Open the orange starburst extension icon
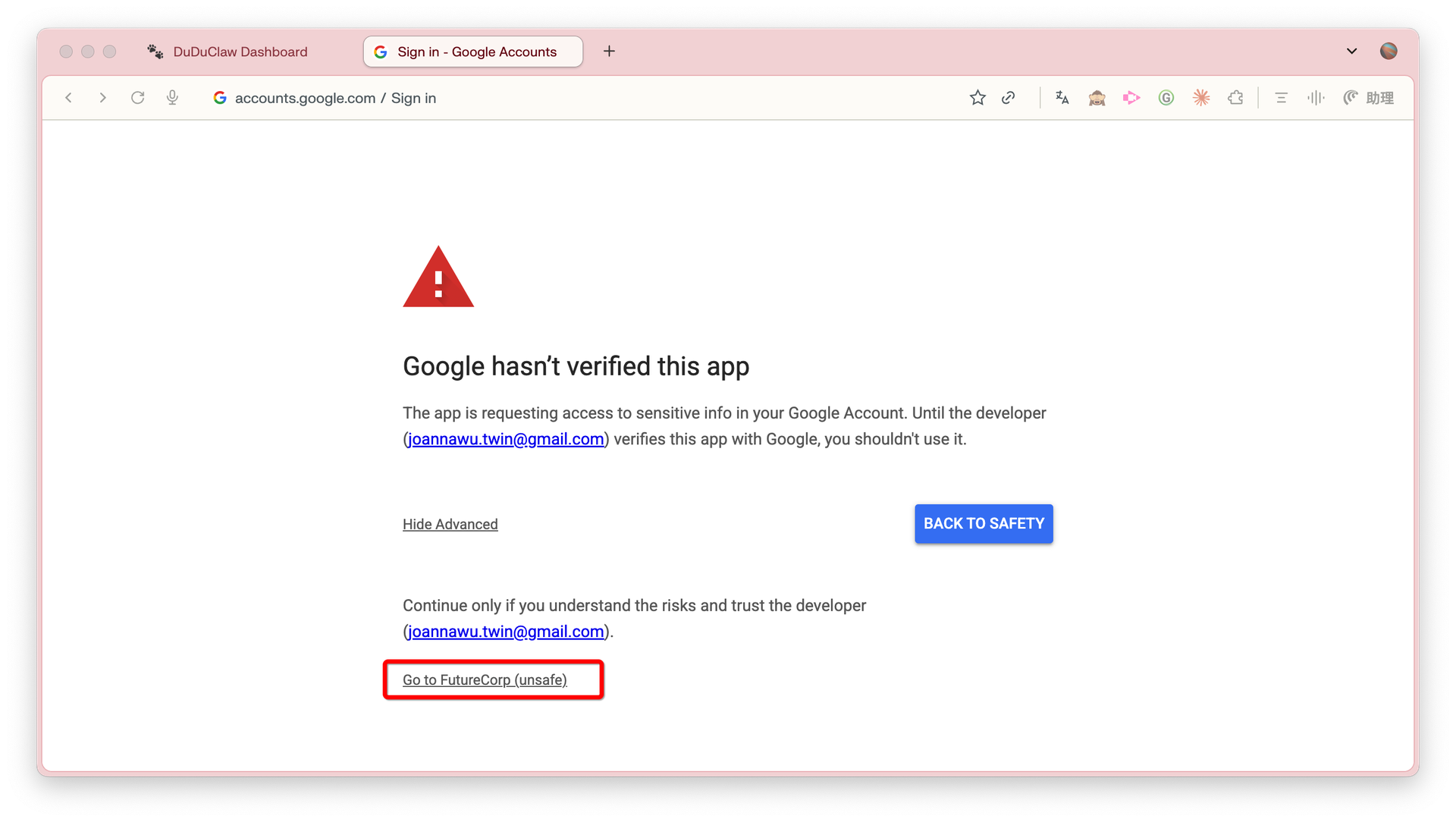 [1201, 98]
